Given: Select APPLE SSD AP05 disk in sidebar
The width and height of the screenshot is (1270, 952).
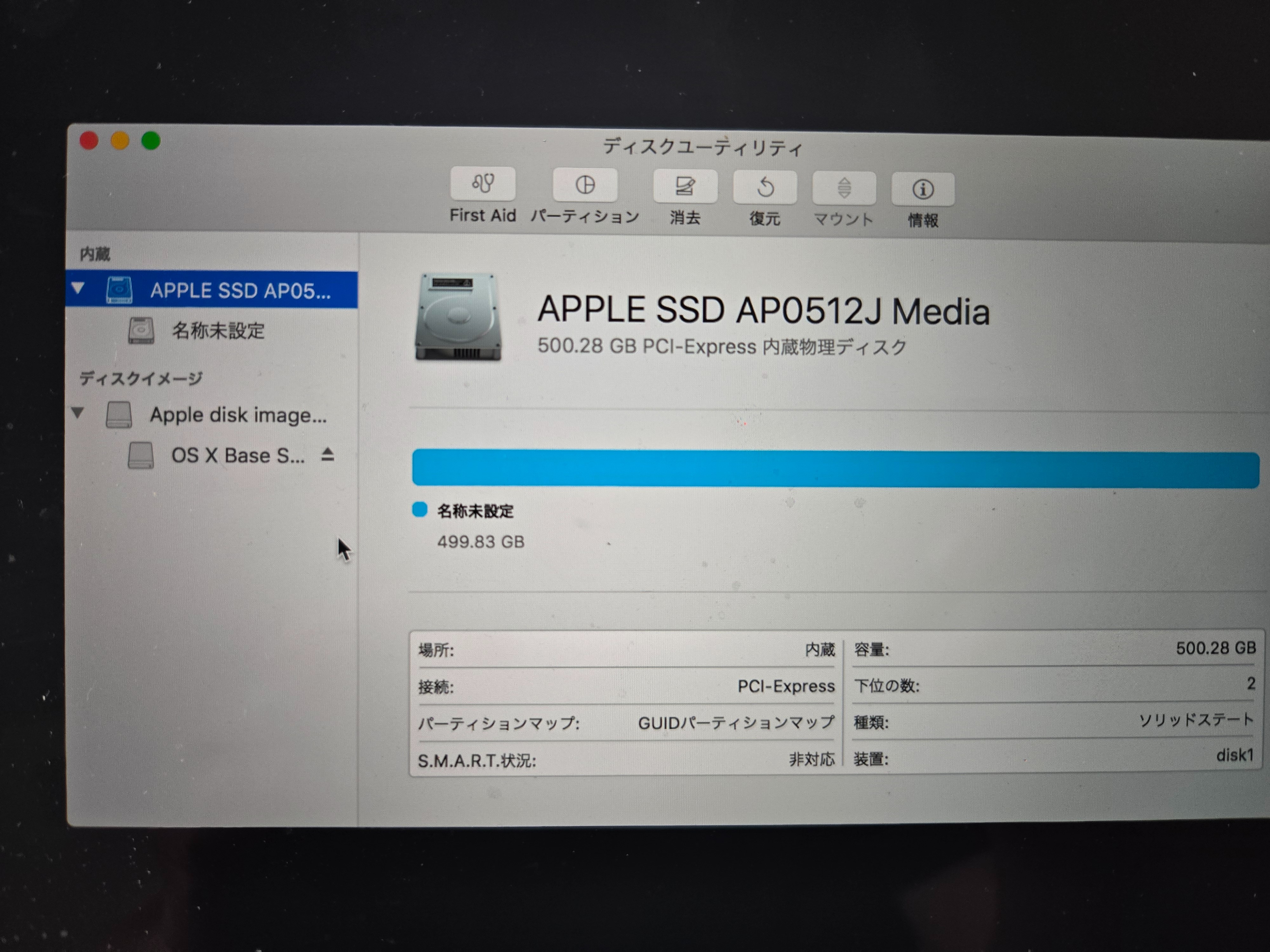Looking at the screenshot, I should click(x=240, y=290).
